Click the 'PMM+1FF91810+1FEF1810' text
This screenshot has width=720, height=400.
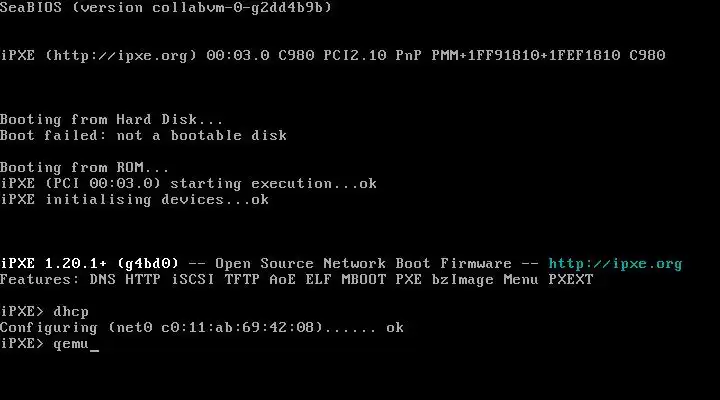pos(526,56)
